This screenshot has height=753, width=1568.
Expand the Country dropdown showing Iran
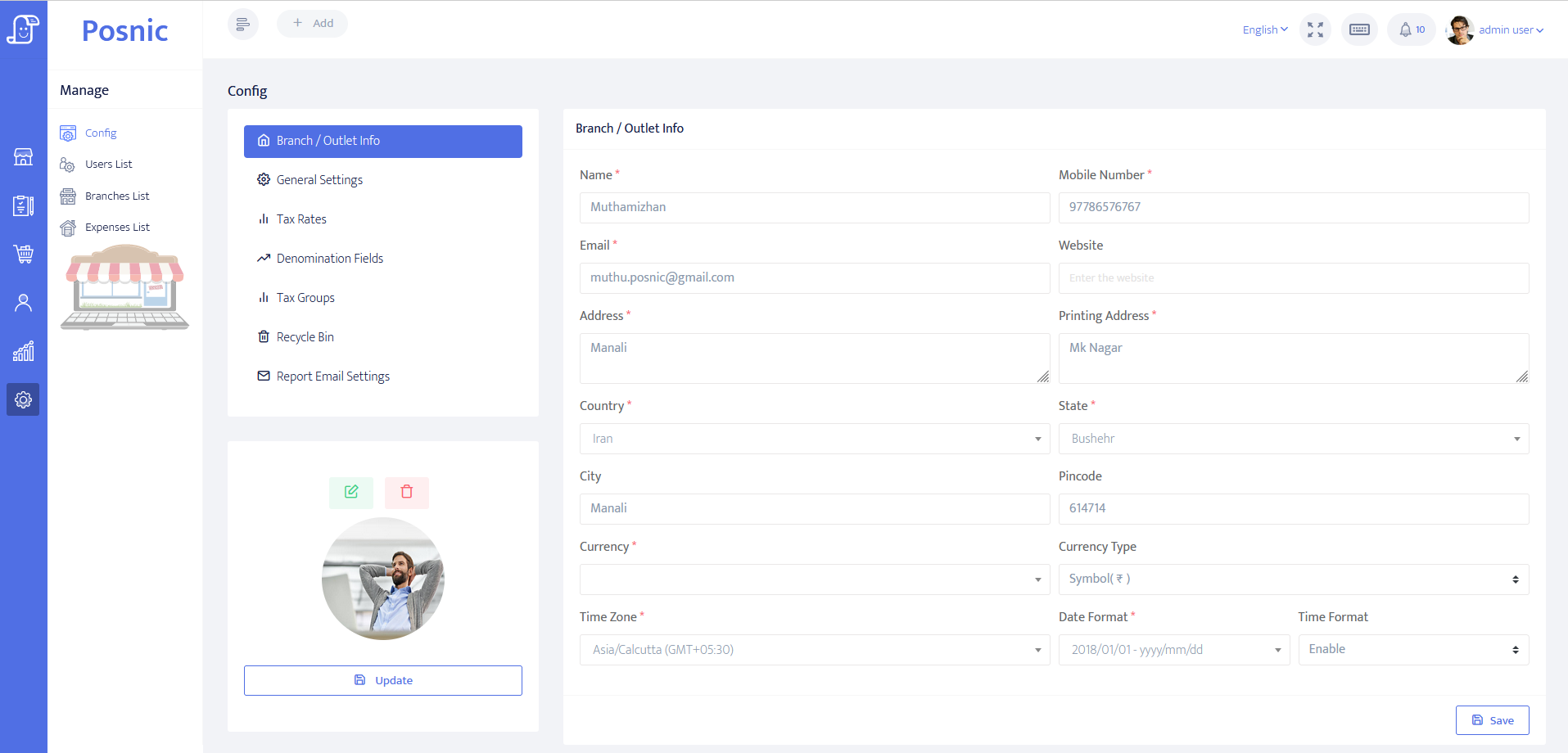tap(814, 439)
